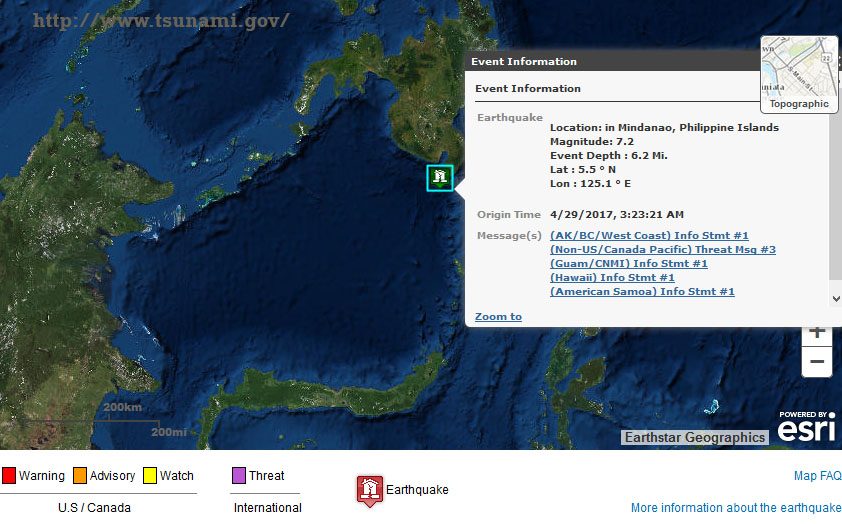Viewport: 842px width, 524px height.
Task: Click the Location: in Mindanao text
Action: tap(664, 127)
